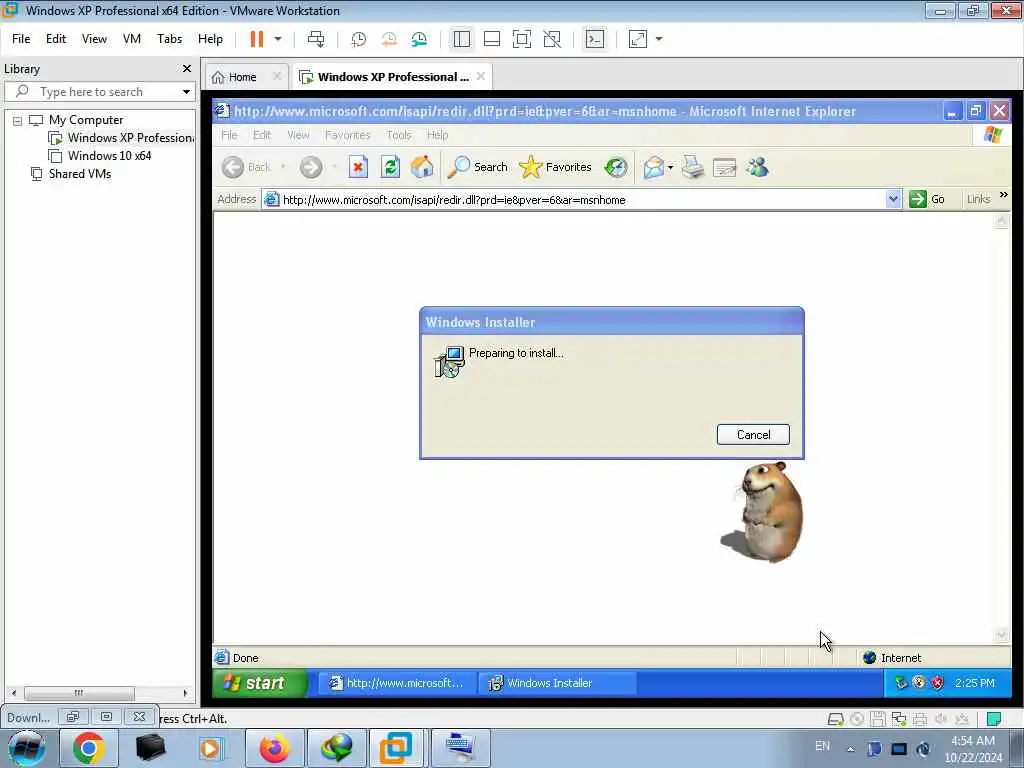Open the power options dropdown arrow
The width and height of the screenshot is (1024, 768).
tap(278, 39)
